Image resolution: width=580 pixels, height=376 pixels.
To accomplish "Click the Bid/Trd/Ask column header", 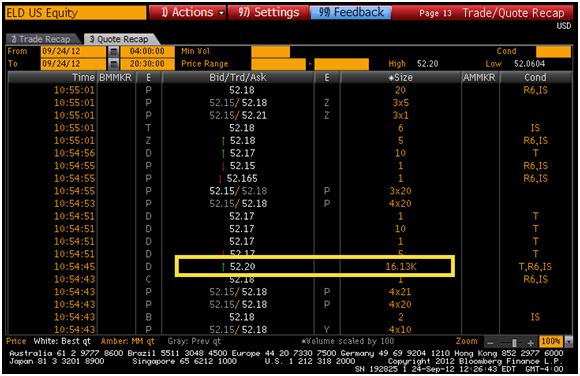I will 237,77.
